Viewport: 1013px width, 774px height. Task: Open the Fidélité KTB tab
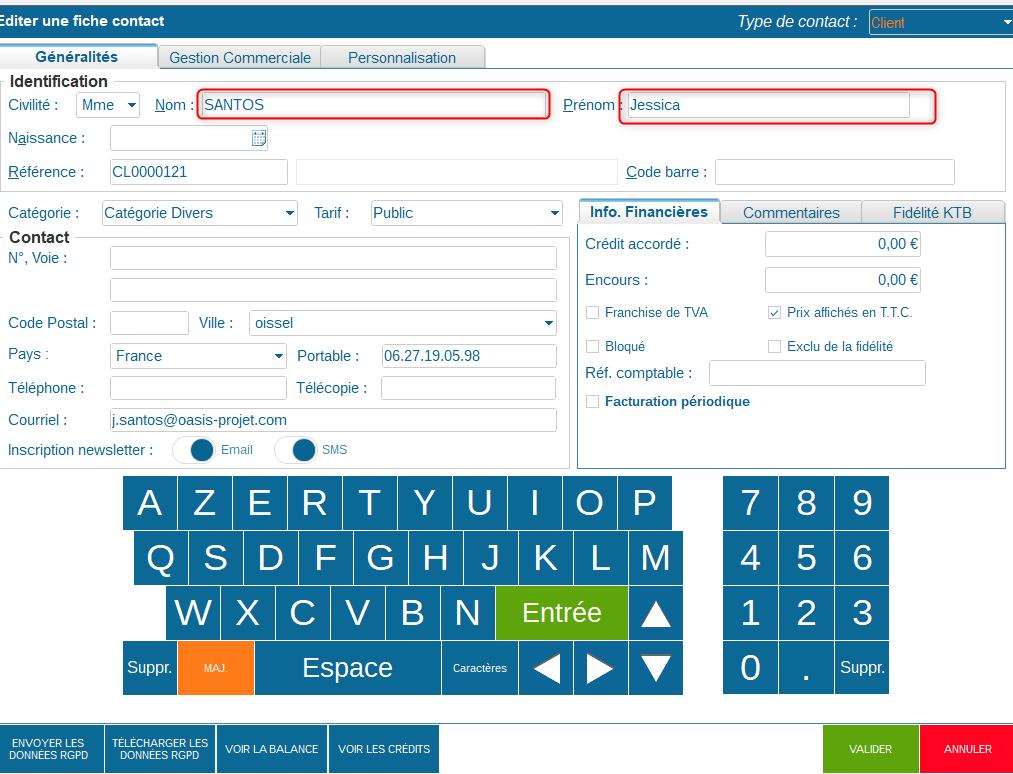[x=932, y=213]
